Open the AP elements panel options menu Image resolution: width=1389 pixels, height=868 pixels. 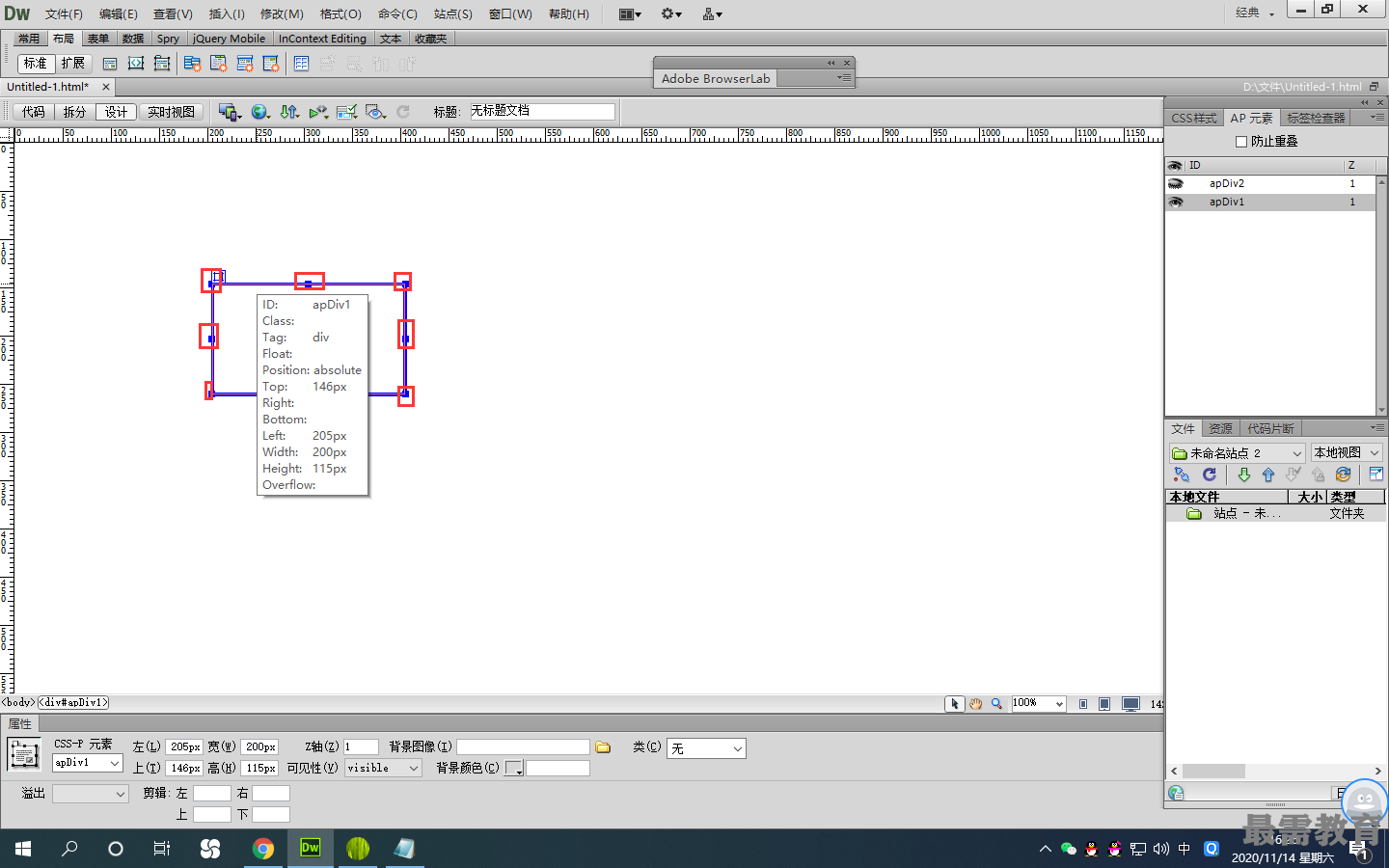click(1377, 117)
